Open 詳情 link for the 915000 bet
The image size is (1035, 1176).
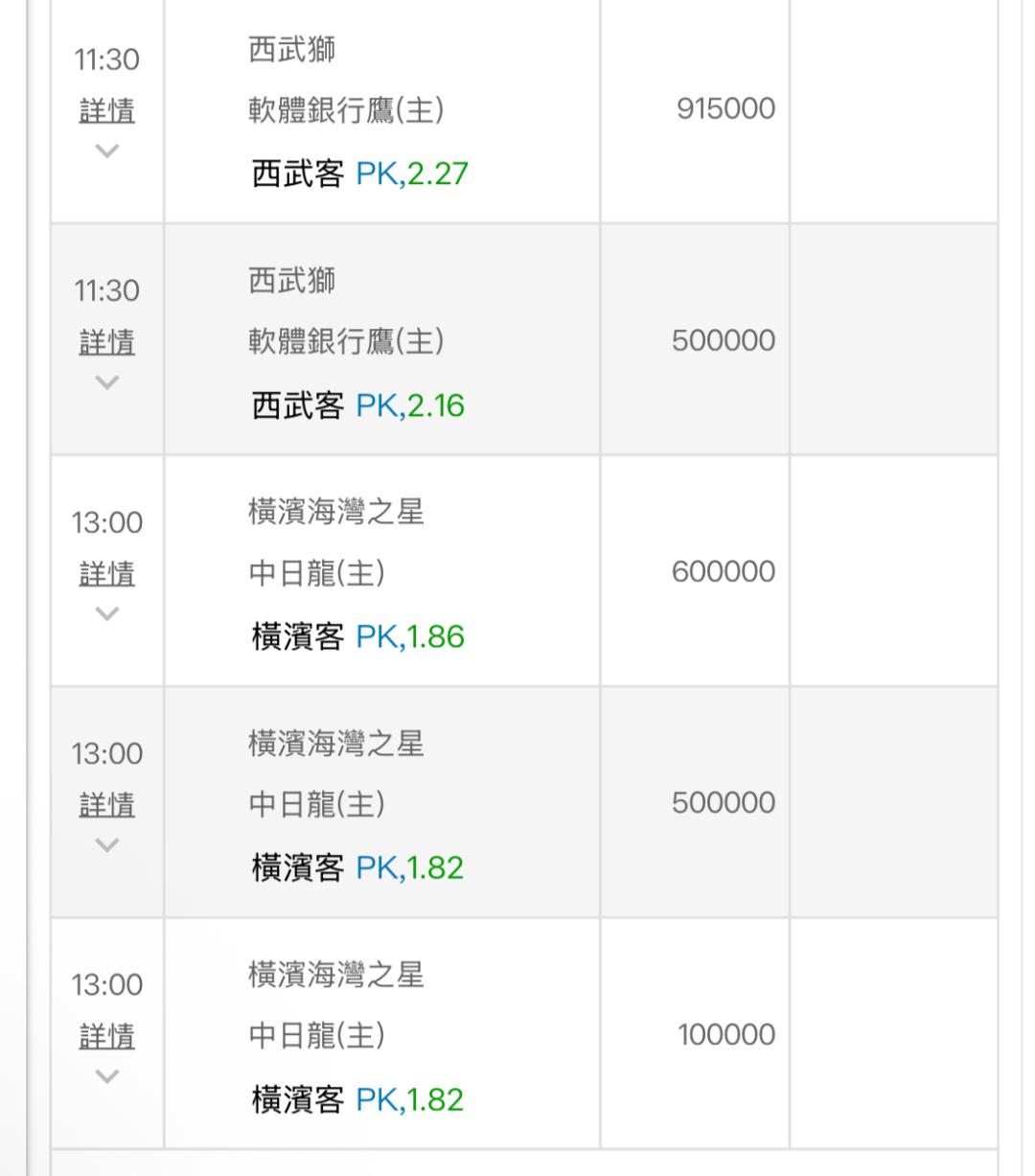point(106,111)
